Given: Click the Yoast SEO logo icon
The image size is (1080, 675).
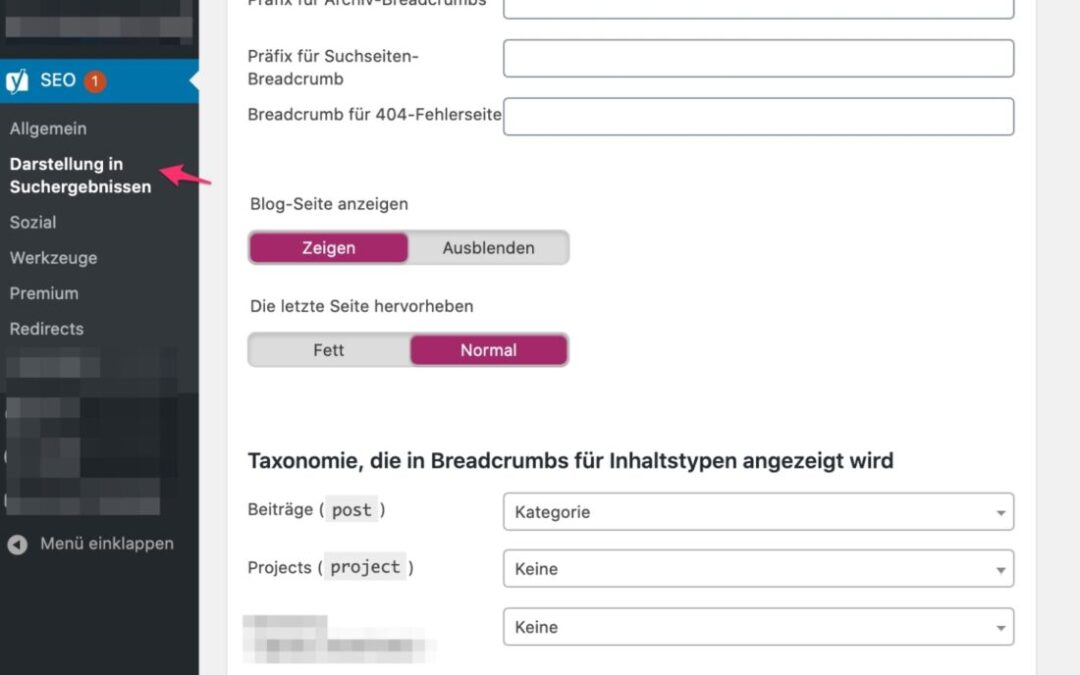Looking at the screenshot, I should [x=17, y=81].
